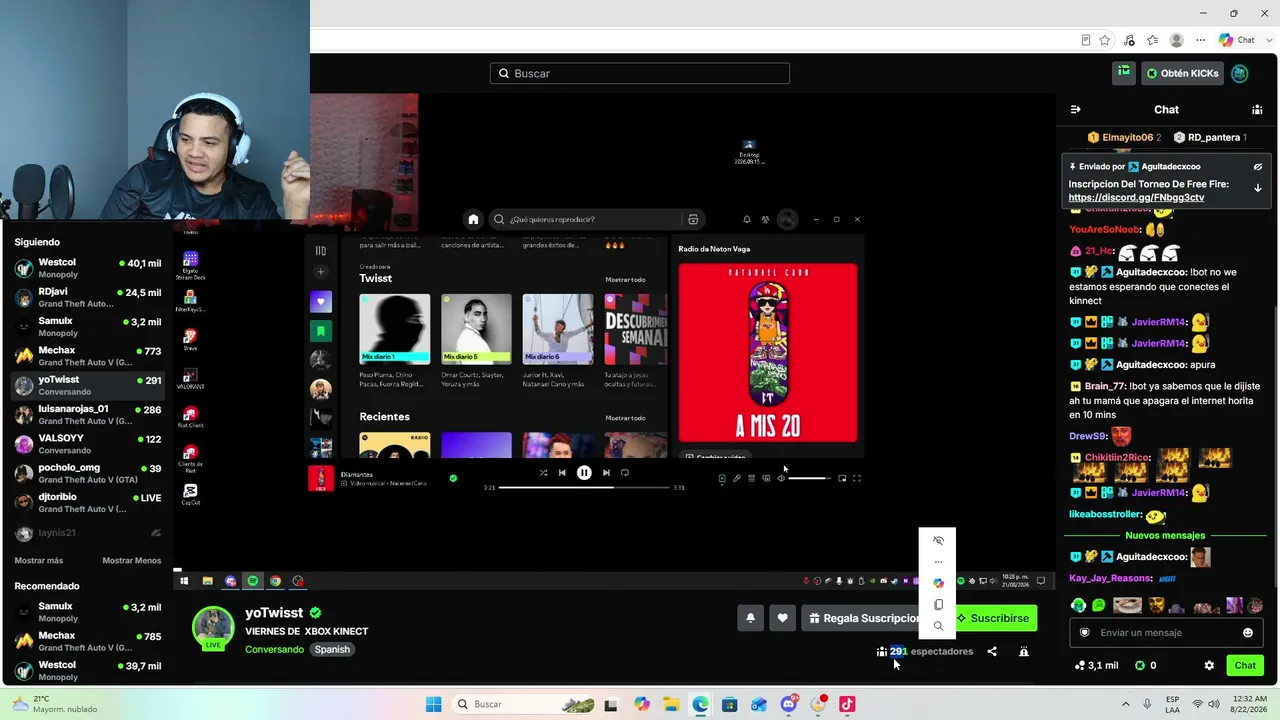Viewport: 1280px width, 720px height.
Task: Open TikTok from the taskbar
Action: [x=847, y=704]
